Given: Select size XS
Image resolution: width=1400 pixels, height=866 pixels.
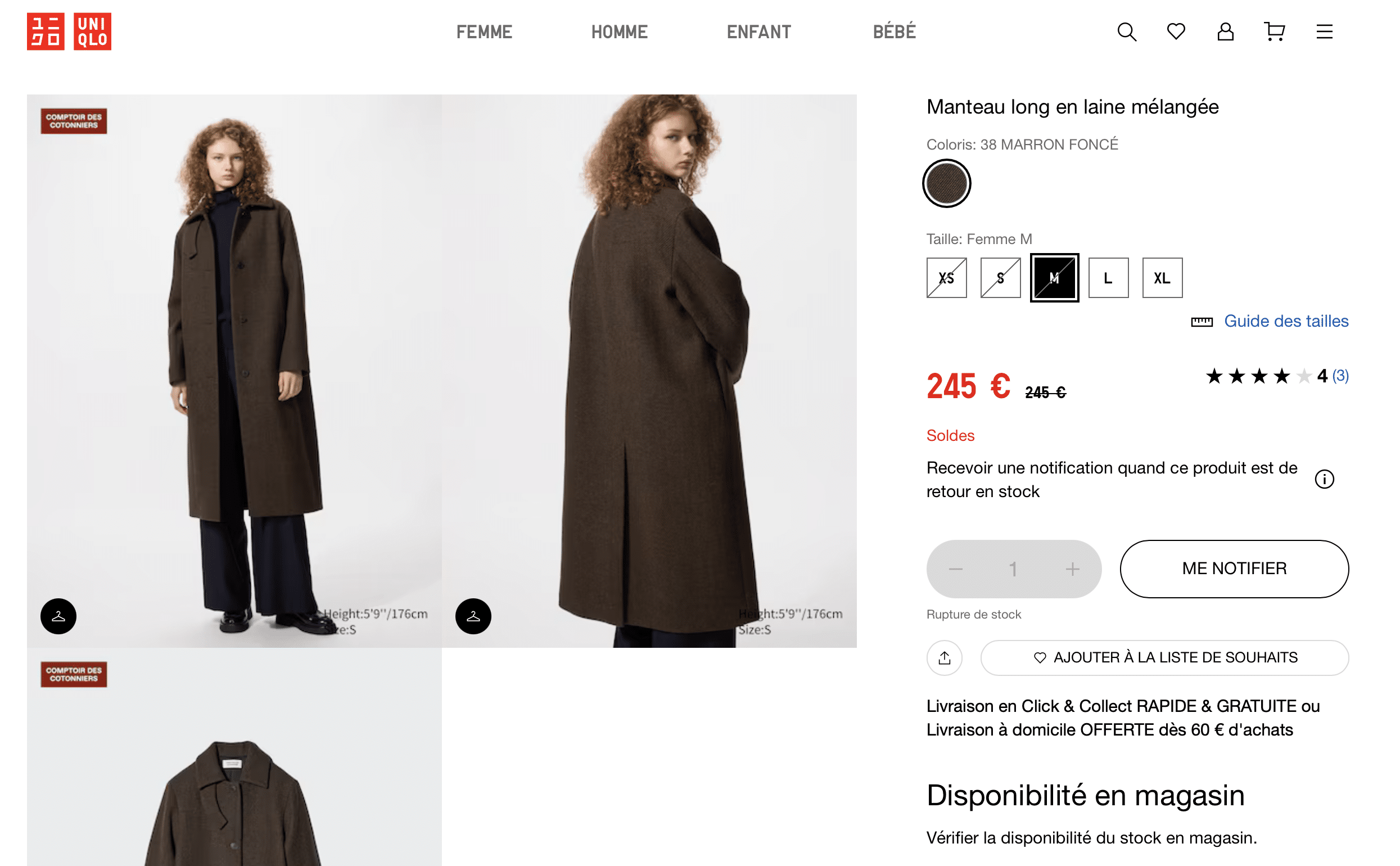Looking at the screenshot, I should coord(946,278).
